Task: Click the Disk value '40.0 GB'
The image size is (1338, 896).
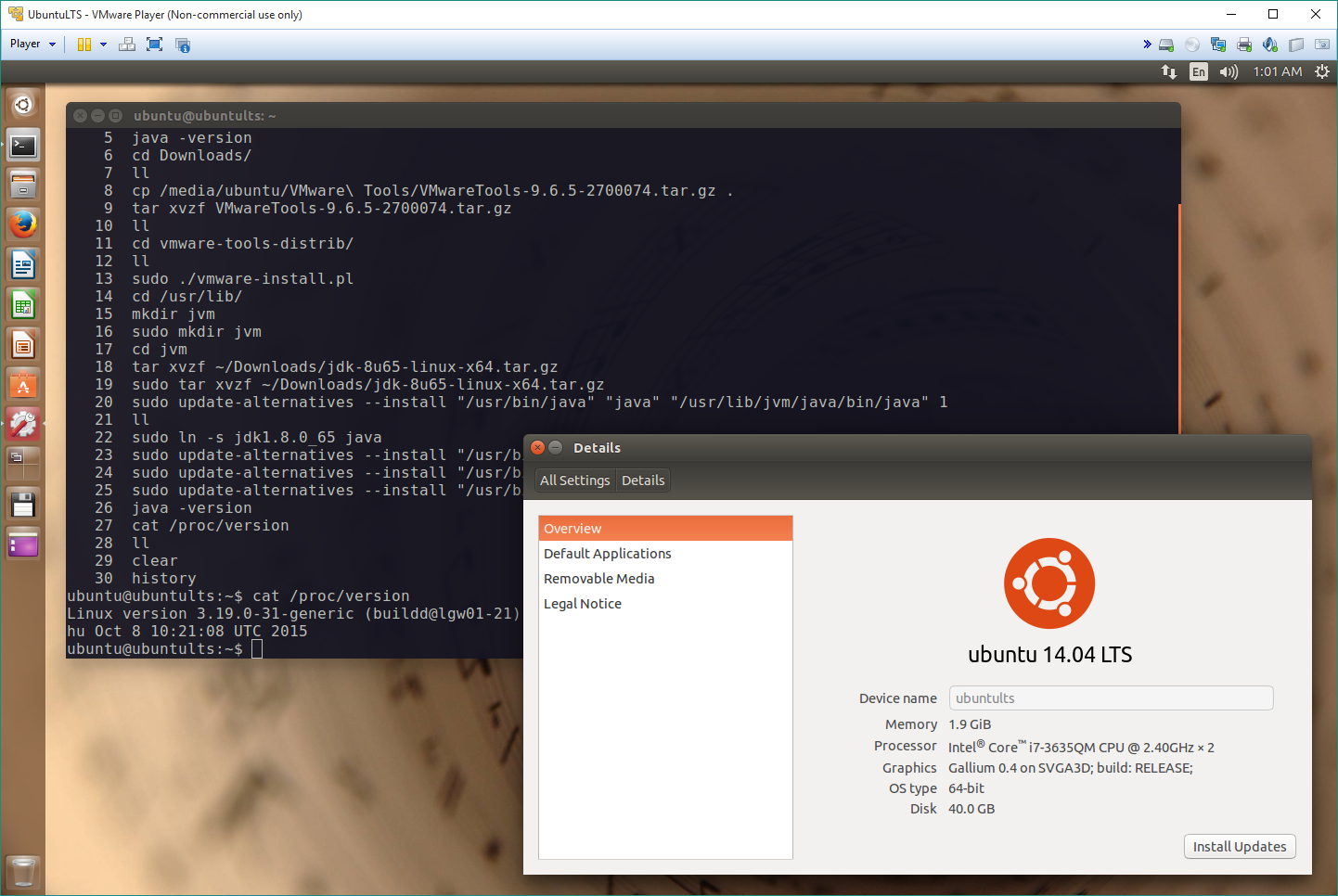Action: point(971,809)
